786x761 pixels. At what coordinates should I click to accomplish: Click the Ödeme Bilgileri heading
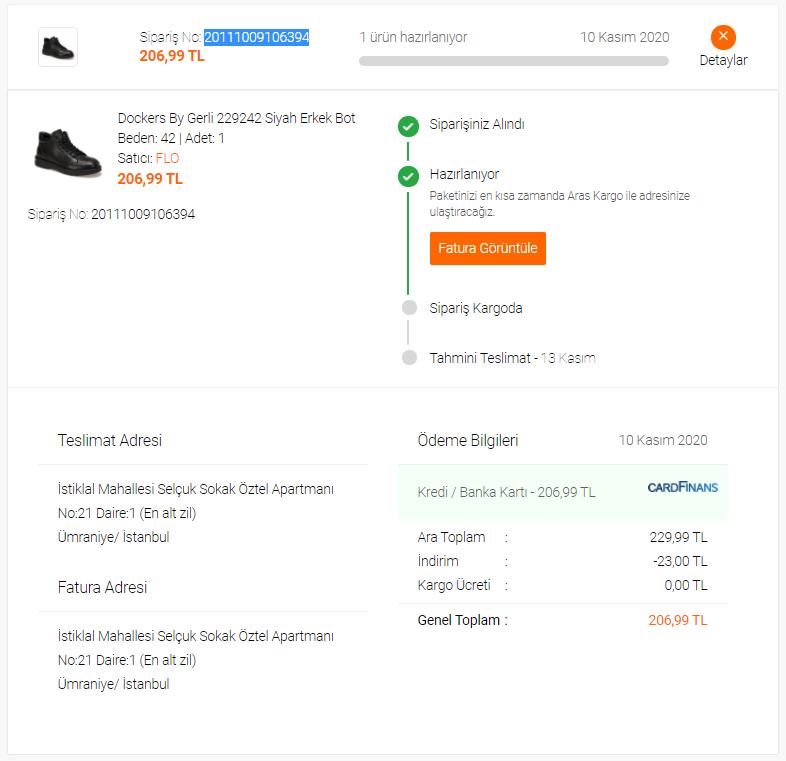coord(468,440)
